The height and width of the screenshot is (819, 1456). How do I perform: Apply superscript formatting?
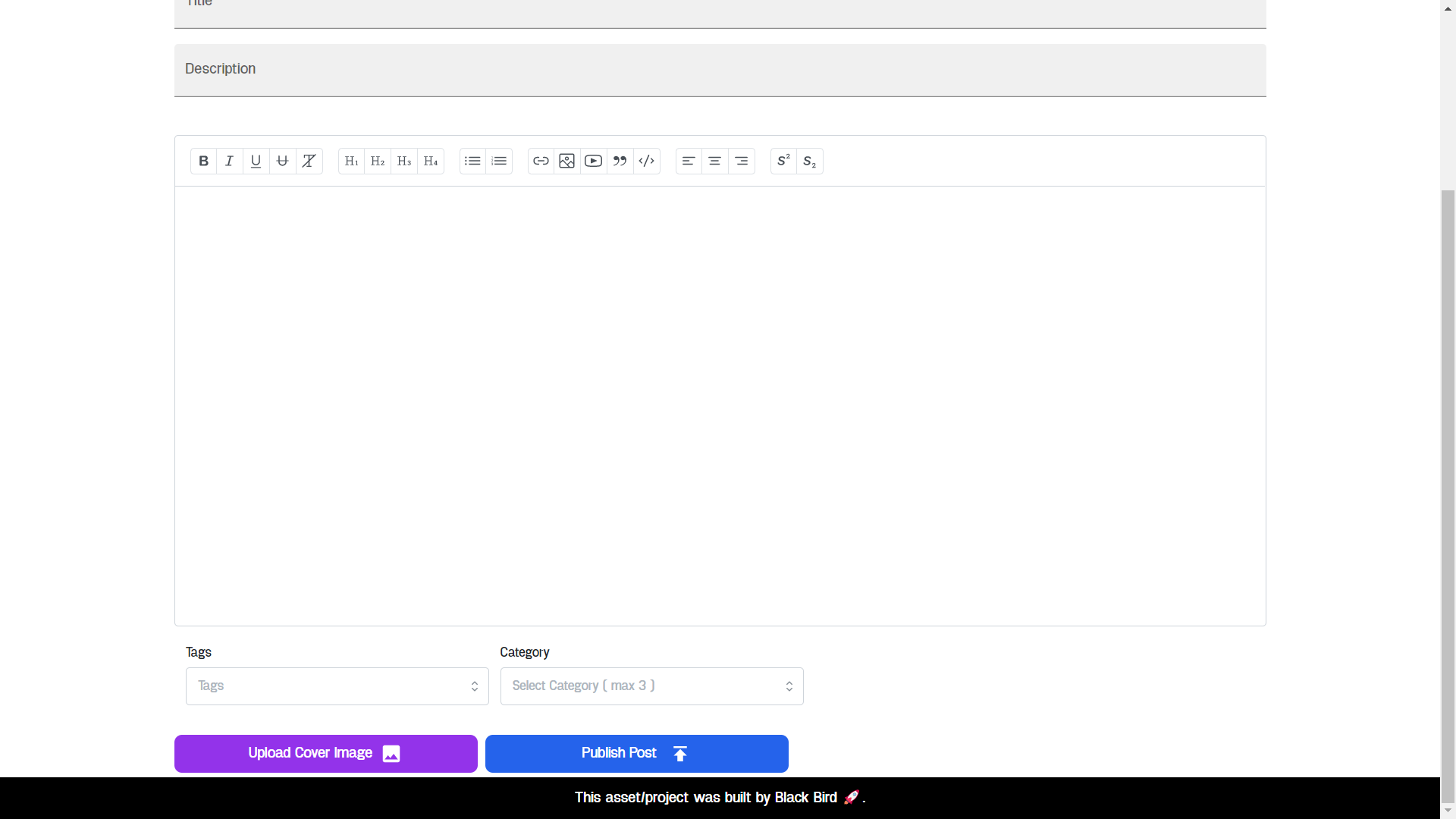tap(783, 161)
